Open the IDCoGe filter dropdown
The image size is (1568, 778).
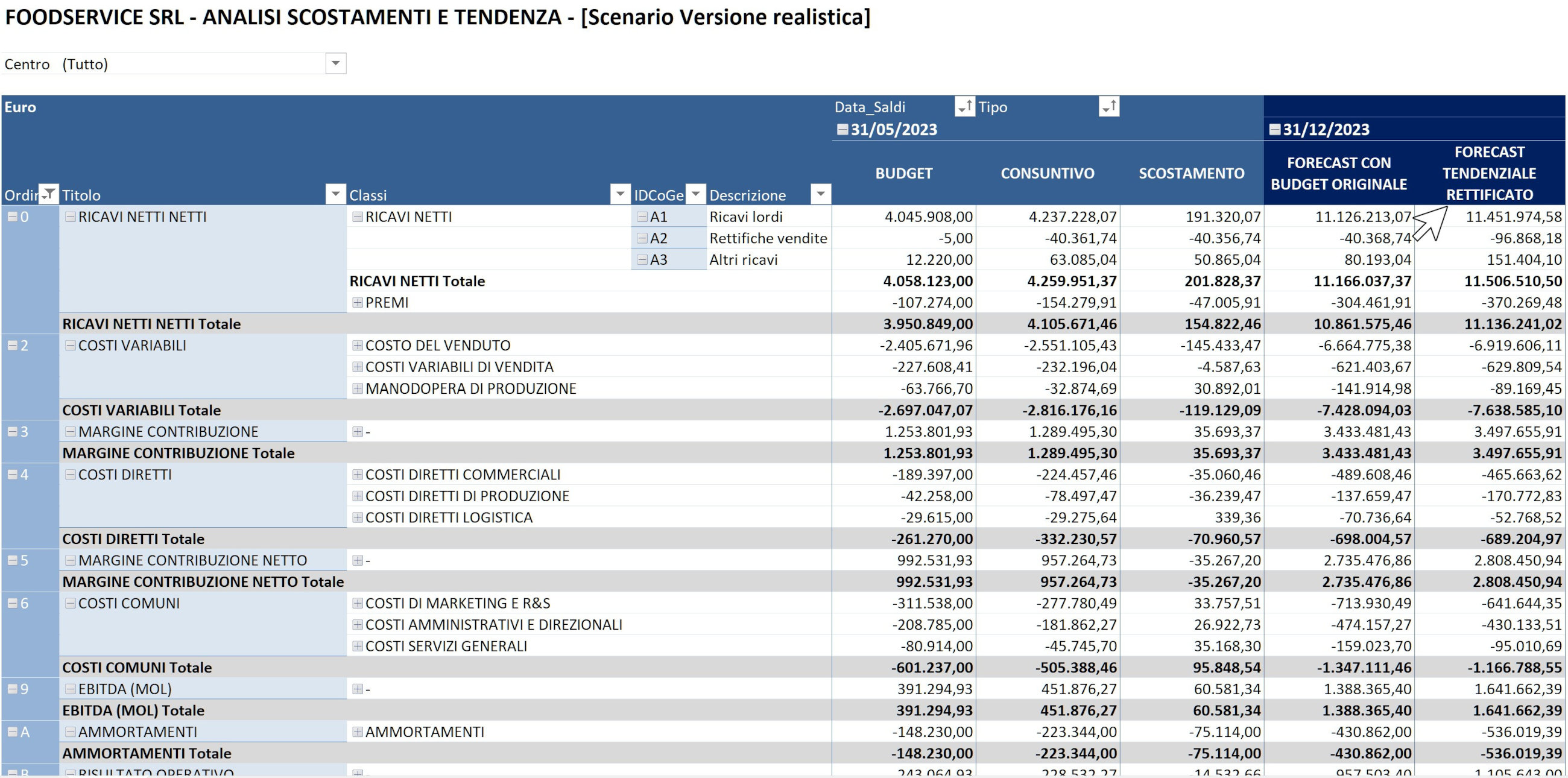pos(695,194)
